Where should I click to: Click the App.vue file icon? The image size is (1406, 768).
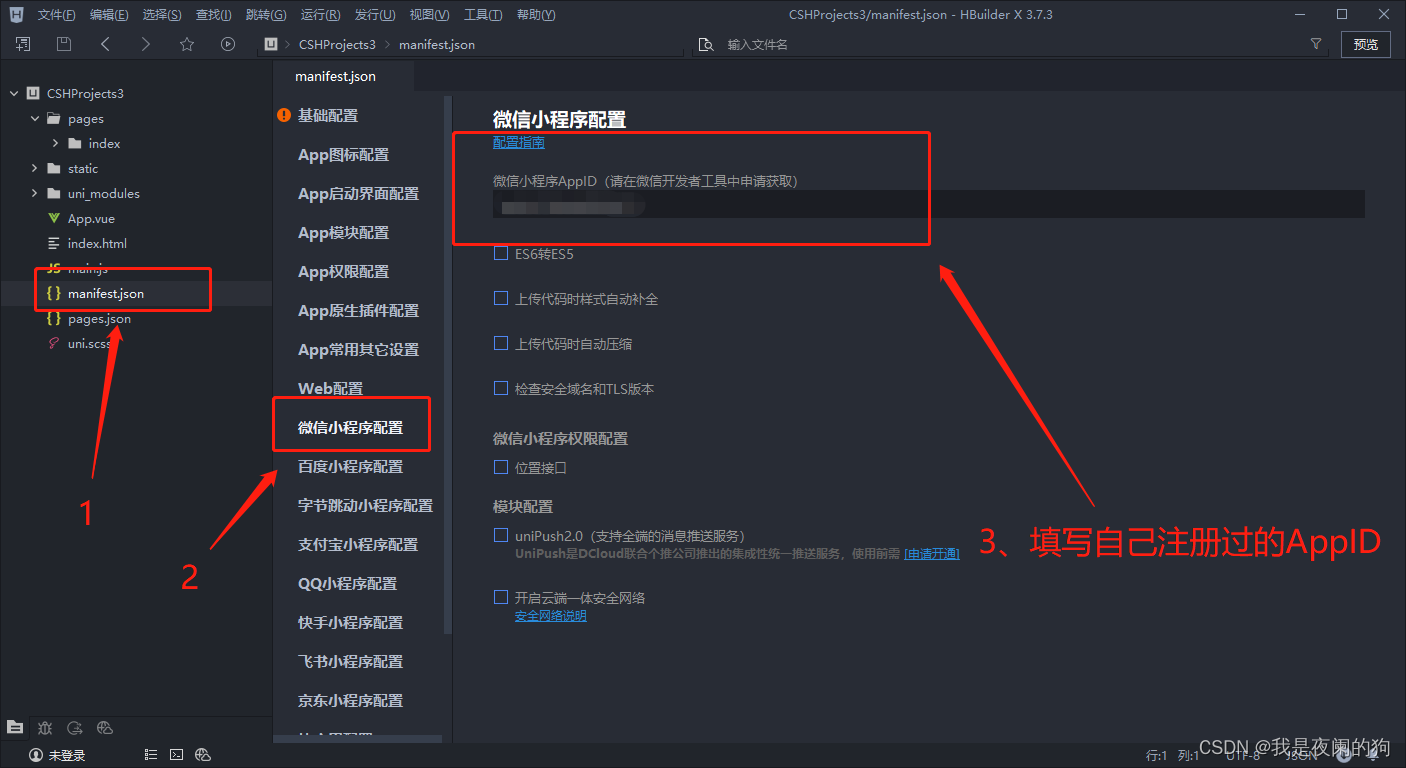[x=54, y=218]
